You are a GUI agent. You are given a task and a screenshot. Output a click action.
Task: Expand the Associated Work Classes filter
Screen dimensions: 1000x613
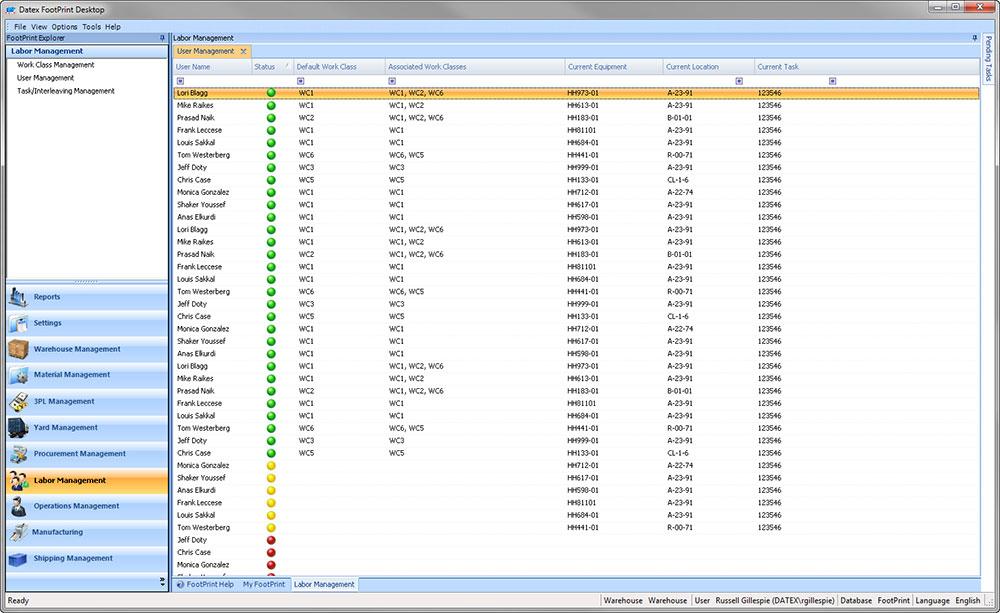pyautogui.click(x=392, y=81)
